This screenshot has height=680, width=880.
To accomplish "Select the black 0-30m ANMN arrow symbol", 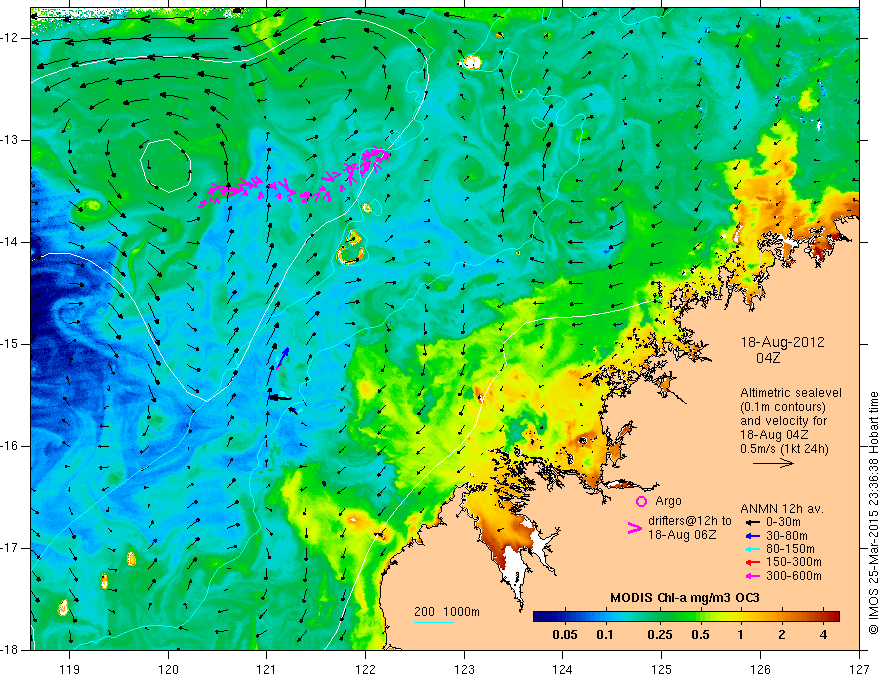I will click(x=752, y=522).
